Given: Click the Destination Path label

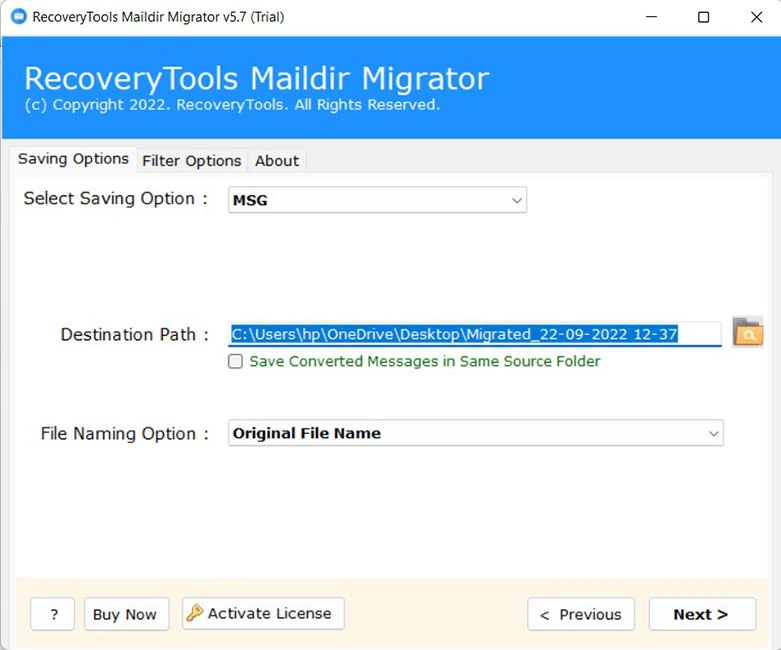Looking at the screenshot, I should pos(135,335).
